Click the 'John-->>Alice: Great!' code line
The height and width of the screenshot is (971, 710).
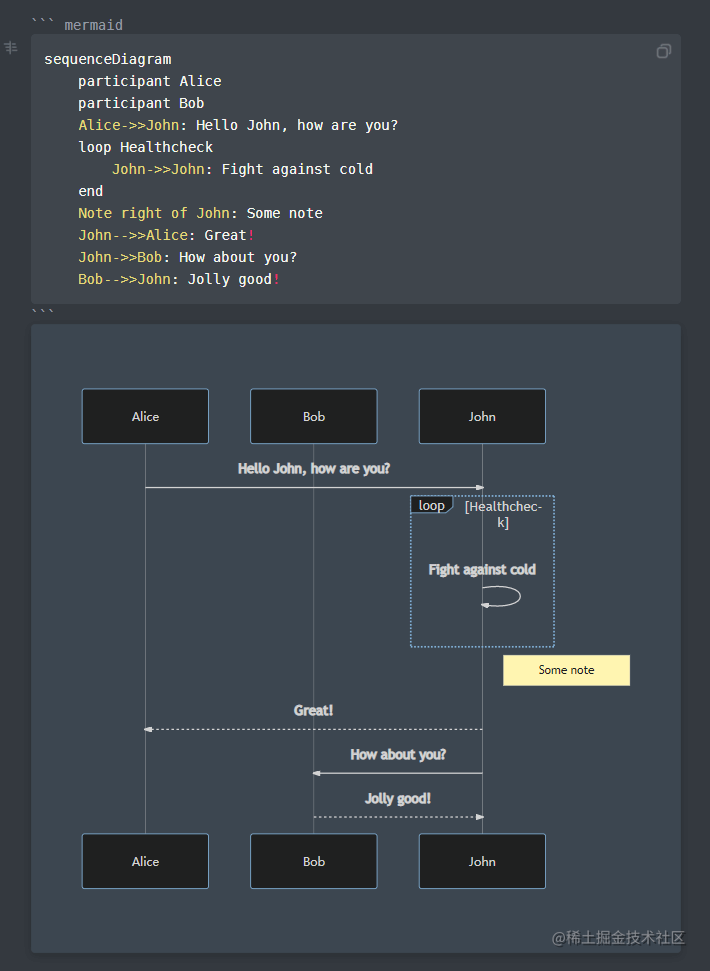tap(167, 235)
